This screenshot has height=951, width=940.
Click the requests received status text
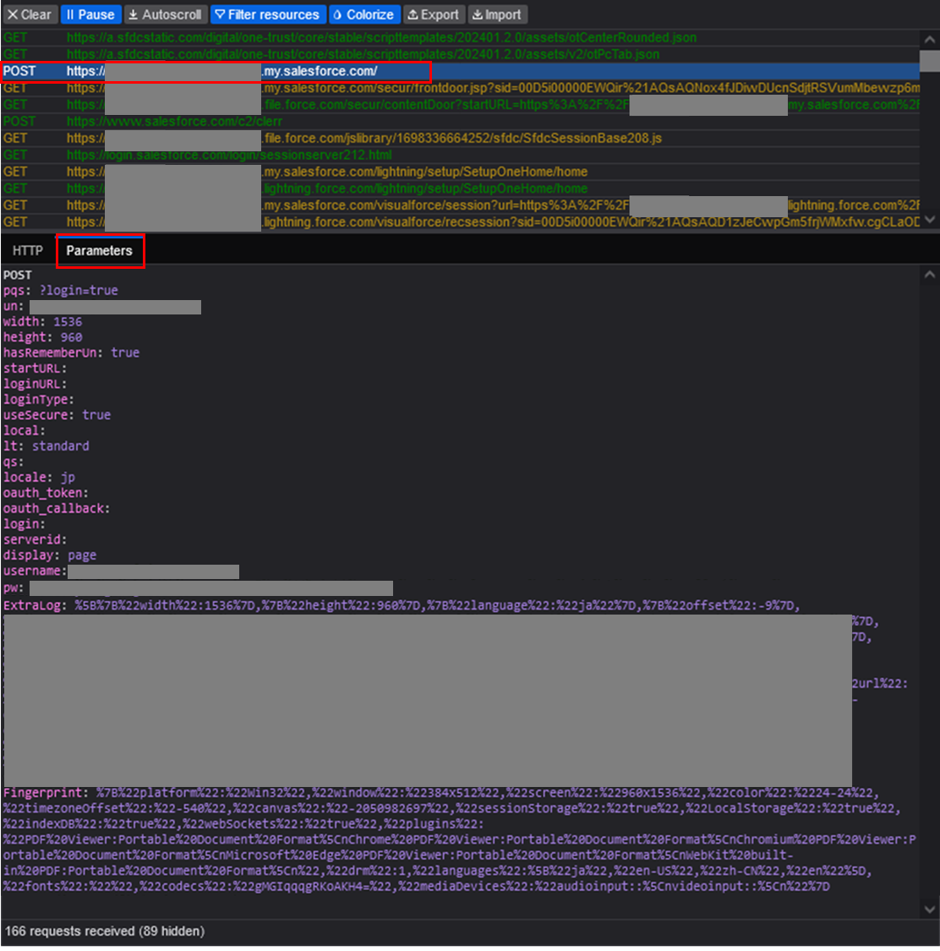pos(105,931)
